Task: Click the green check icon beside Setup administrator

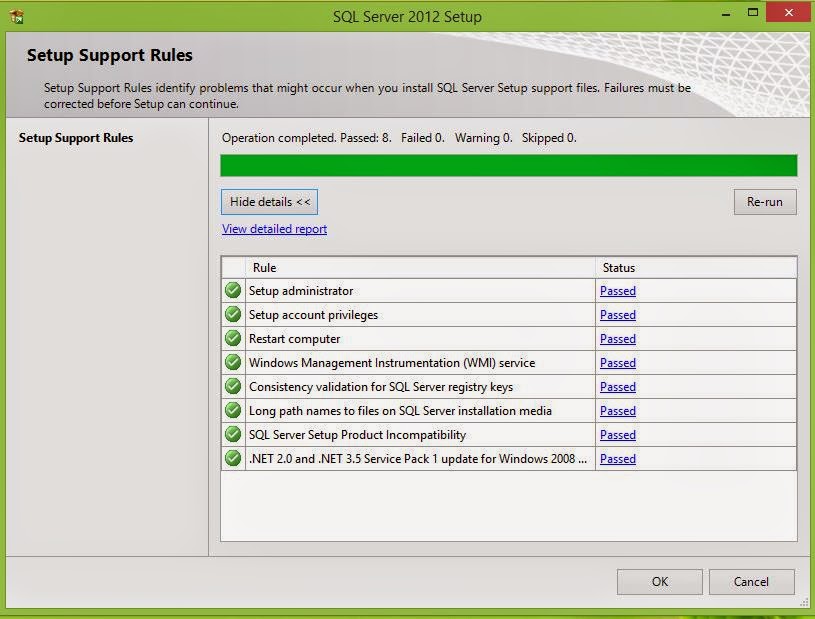Action: (x=233, y=290)
